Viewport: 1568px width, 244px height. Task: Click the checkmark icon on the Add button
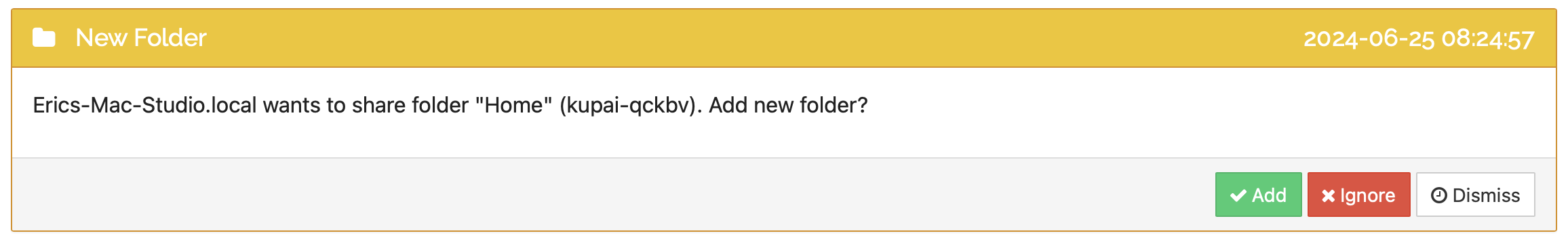(1238, 196)
